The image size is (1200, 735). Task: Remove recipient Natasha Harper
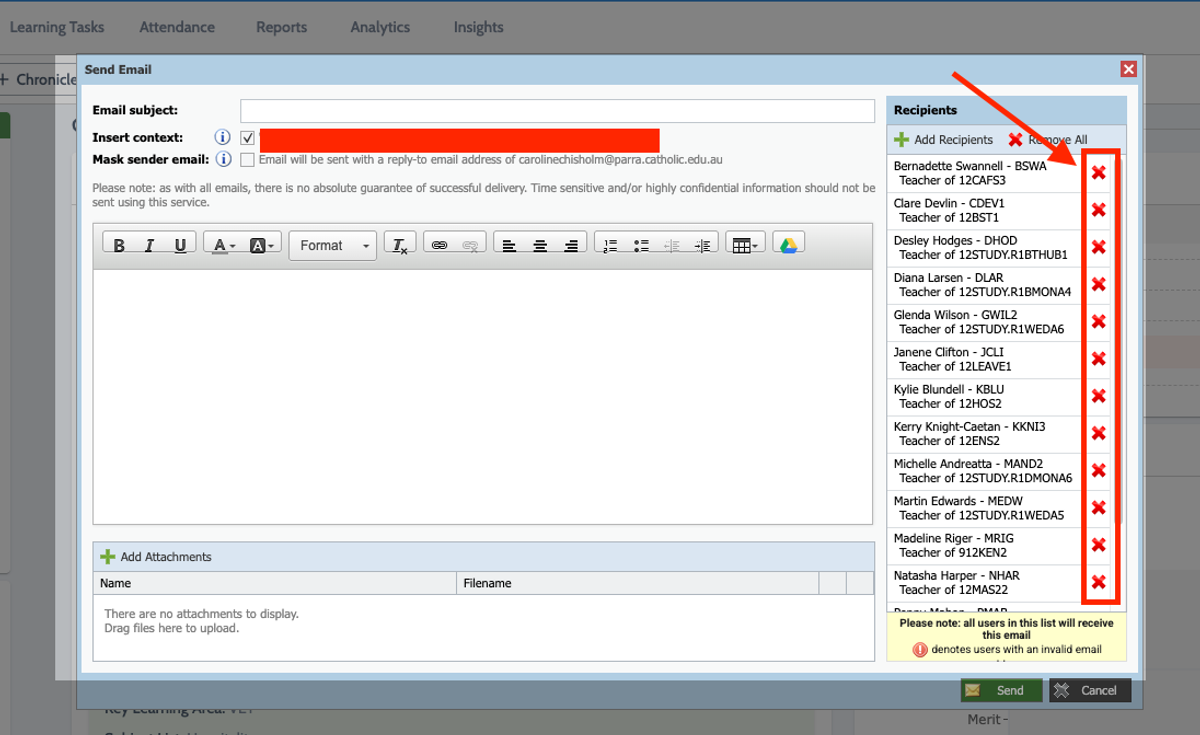1098,582
